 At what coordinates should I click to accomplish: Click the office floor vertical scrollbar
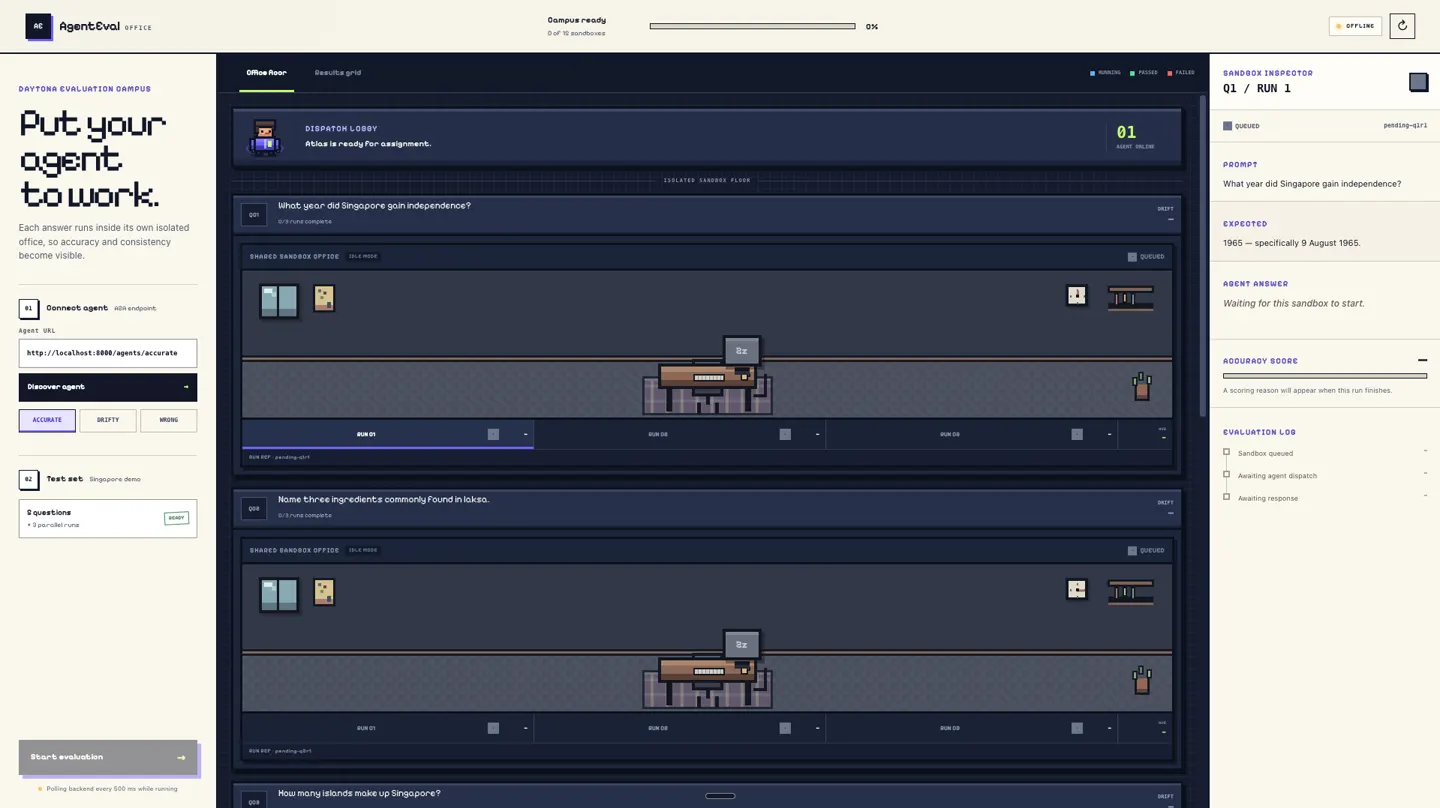pos(1203,255)
